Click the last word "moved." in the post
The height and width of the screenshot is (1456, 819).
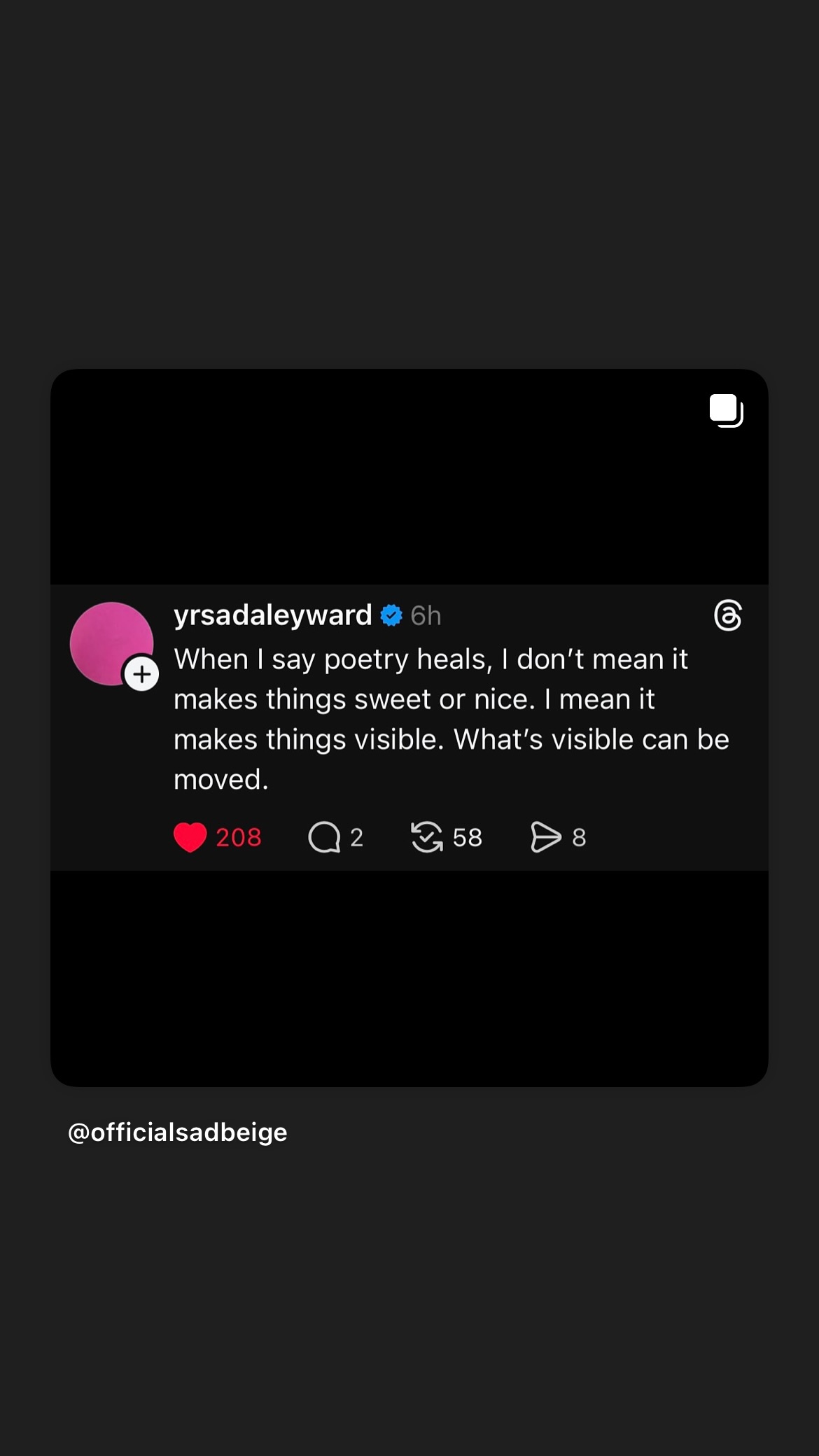pos(221,780)
